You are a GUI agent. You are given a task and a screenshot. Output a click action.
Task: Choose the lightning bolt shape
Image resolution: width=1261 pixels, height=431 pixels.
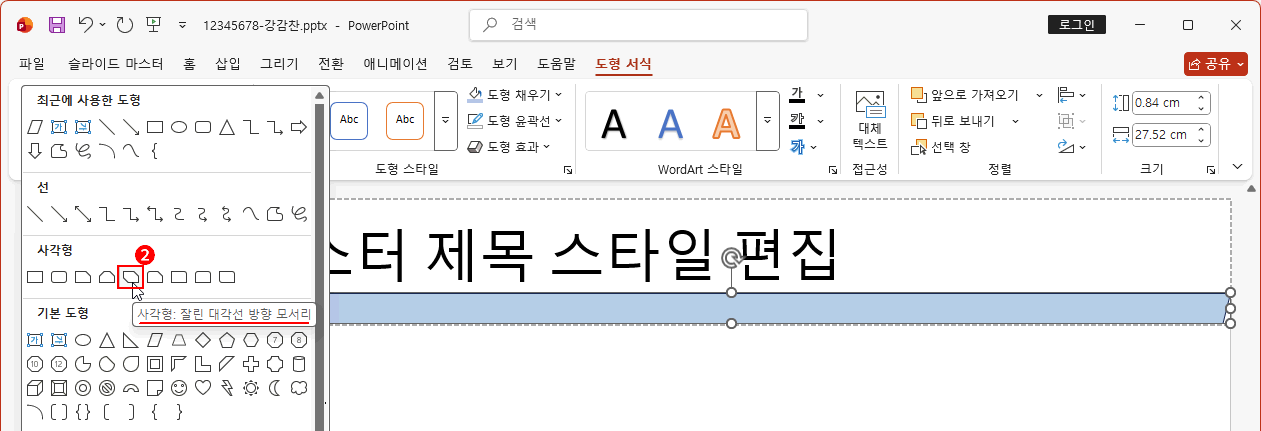point(227,387)
